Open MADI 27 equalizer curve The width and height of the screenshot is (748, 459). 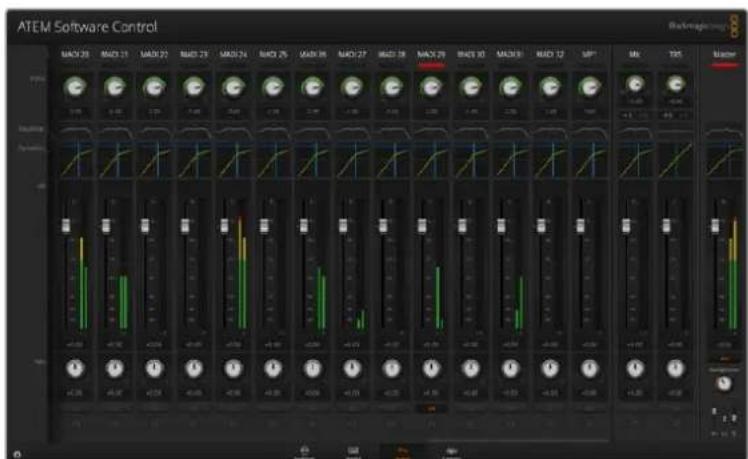[x=352, y=131]
